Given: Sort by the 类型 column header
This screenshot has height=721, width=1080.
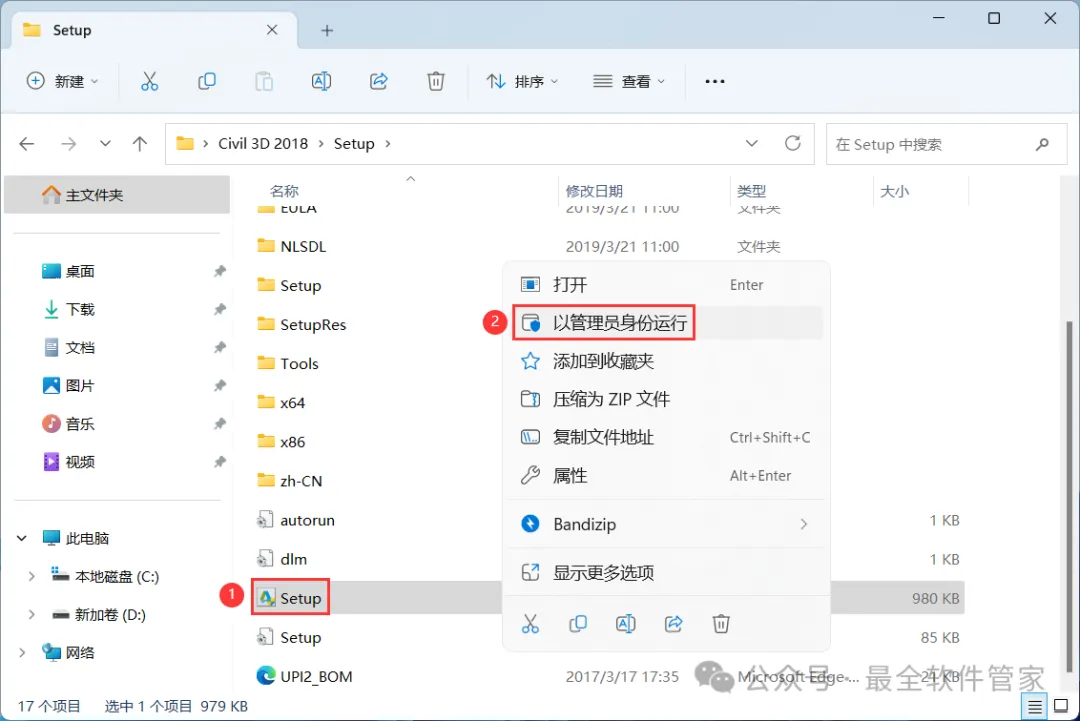Looking at the screenshot, I should pyautogui.click(x=751, y=191).
